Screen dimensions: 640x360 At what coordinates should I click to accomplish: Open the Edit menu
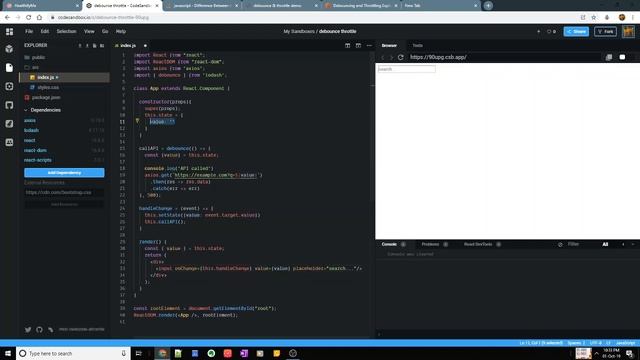pos(44,31)
